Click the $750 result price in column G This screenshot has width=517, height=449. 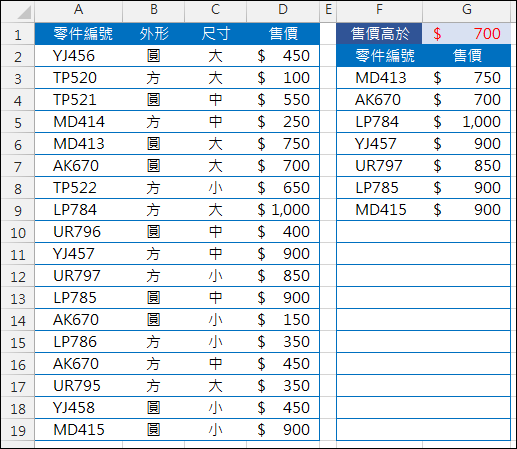click(467, 78)
